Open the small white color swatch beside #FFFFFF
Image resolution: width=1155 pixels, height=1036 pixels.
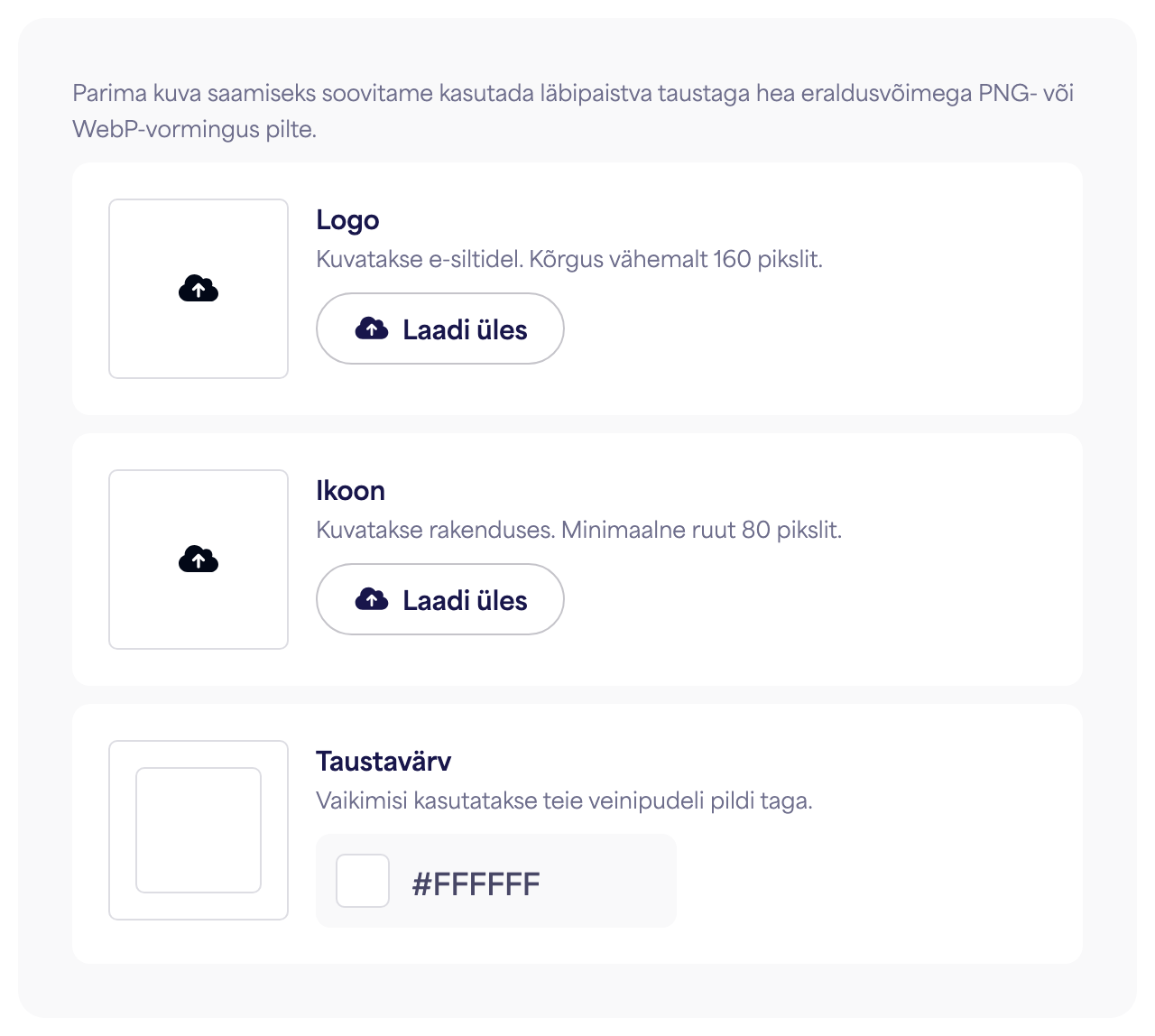pyautogui.click(x=363, y=881)
